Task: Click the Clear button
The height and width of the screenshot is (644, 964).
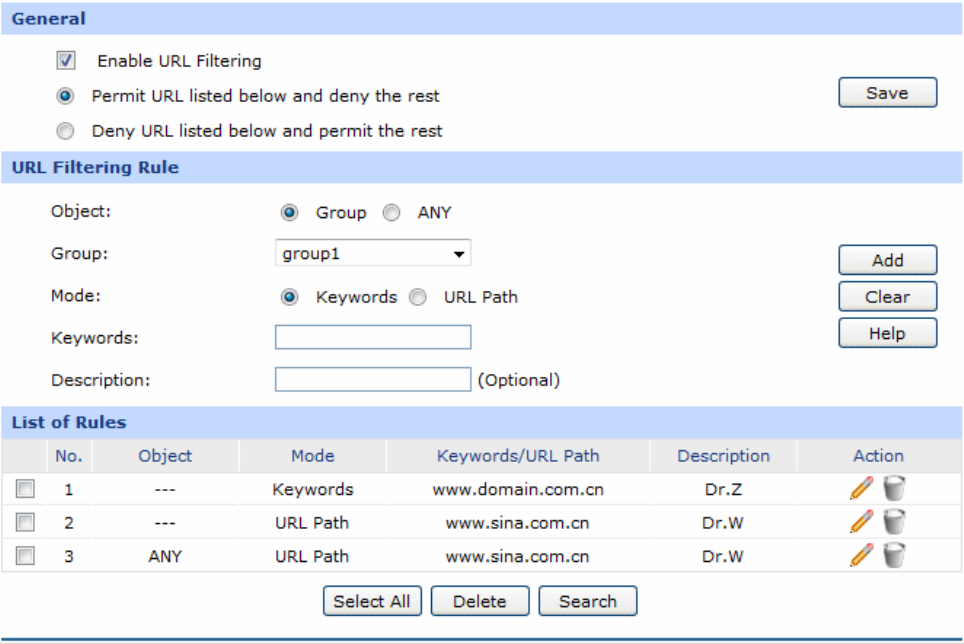Action: click(x=887, y=297)
